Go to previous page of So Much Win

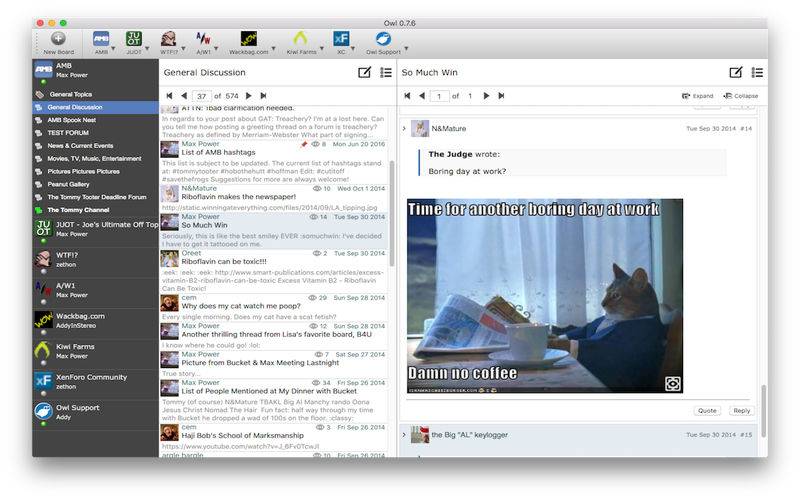pyautogui.click(x=422, y=95)
